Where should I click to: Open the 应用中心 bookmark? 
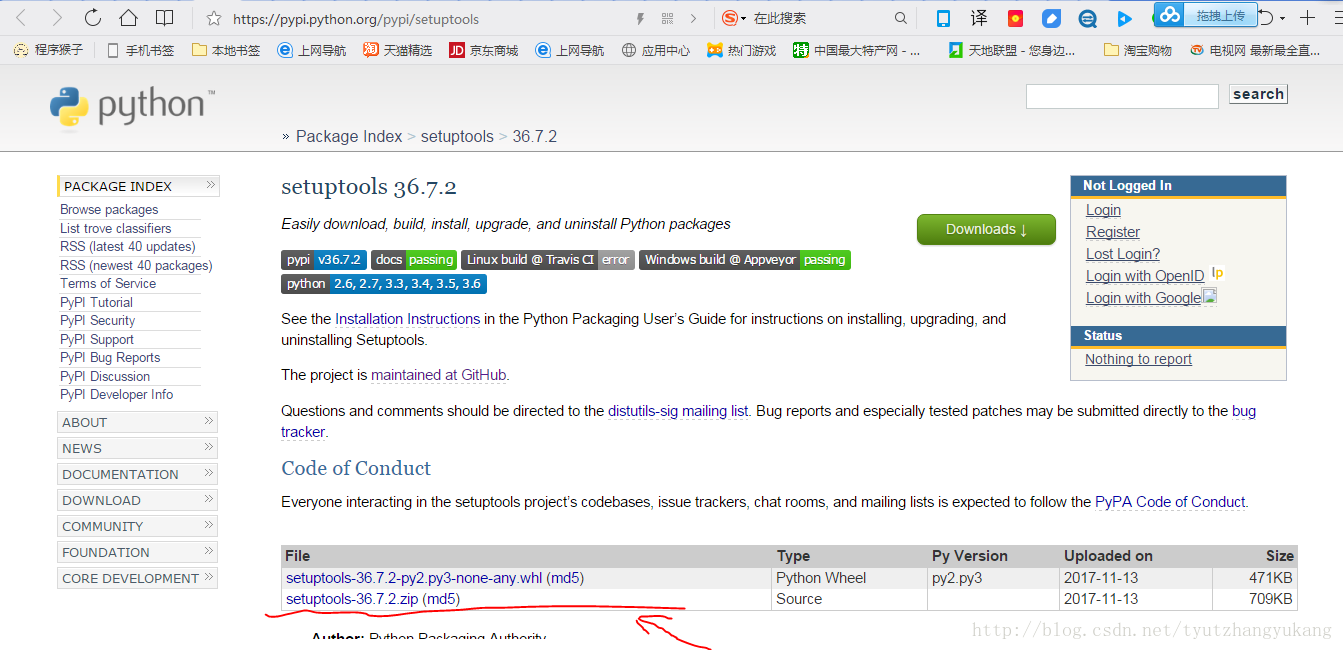point(656,50)
